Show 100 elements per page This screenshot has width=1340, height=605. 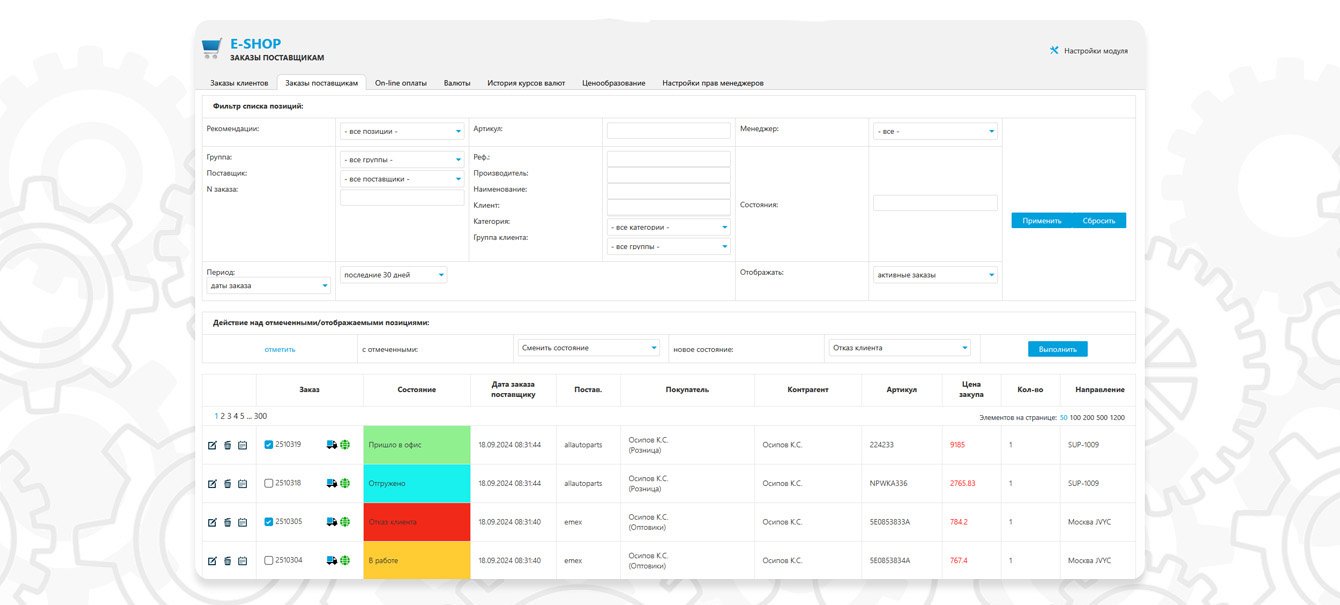[x=1076, y=417]
